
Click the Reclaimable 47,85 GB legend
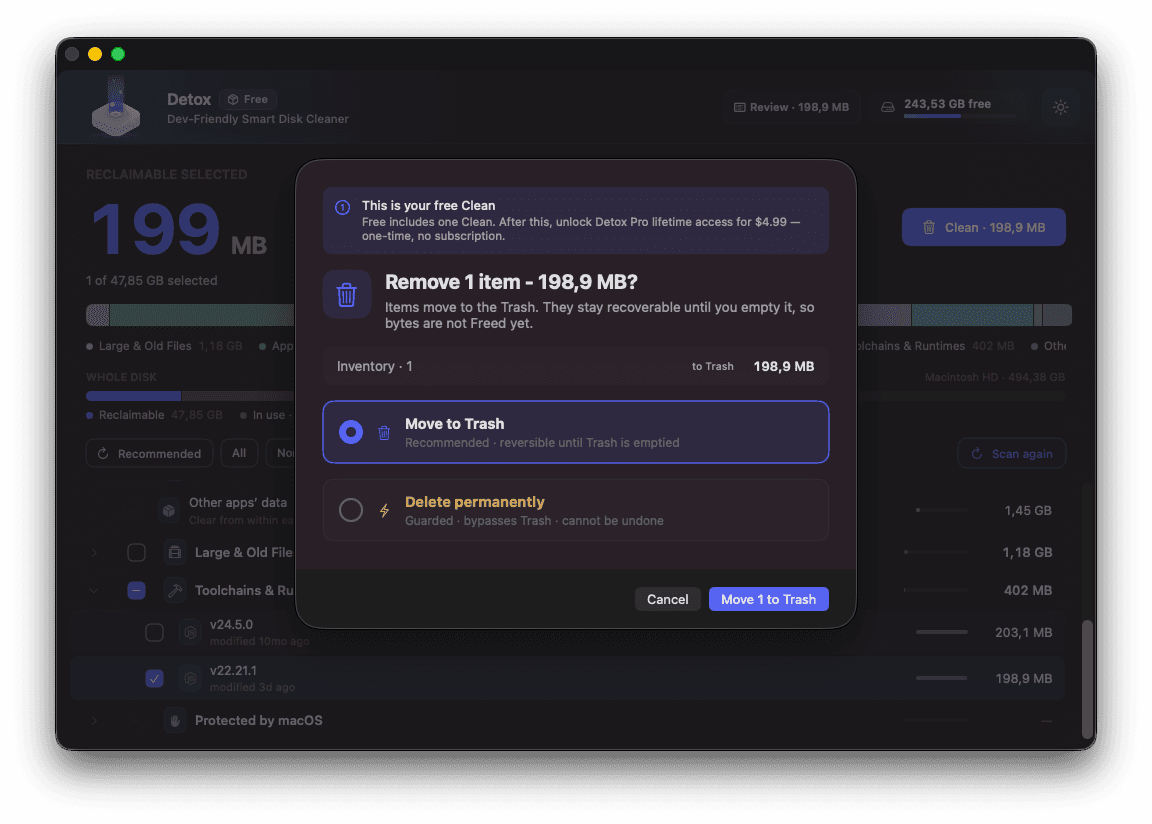coord(154,415)
